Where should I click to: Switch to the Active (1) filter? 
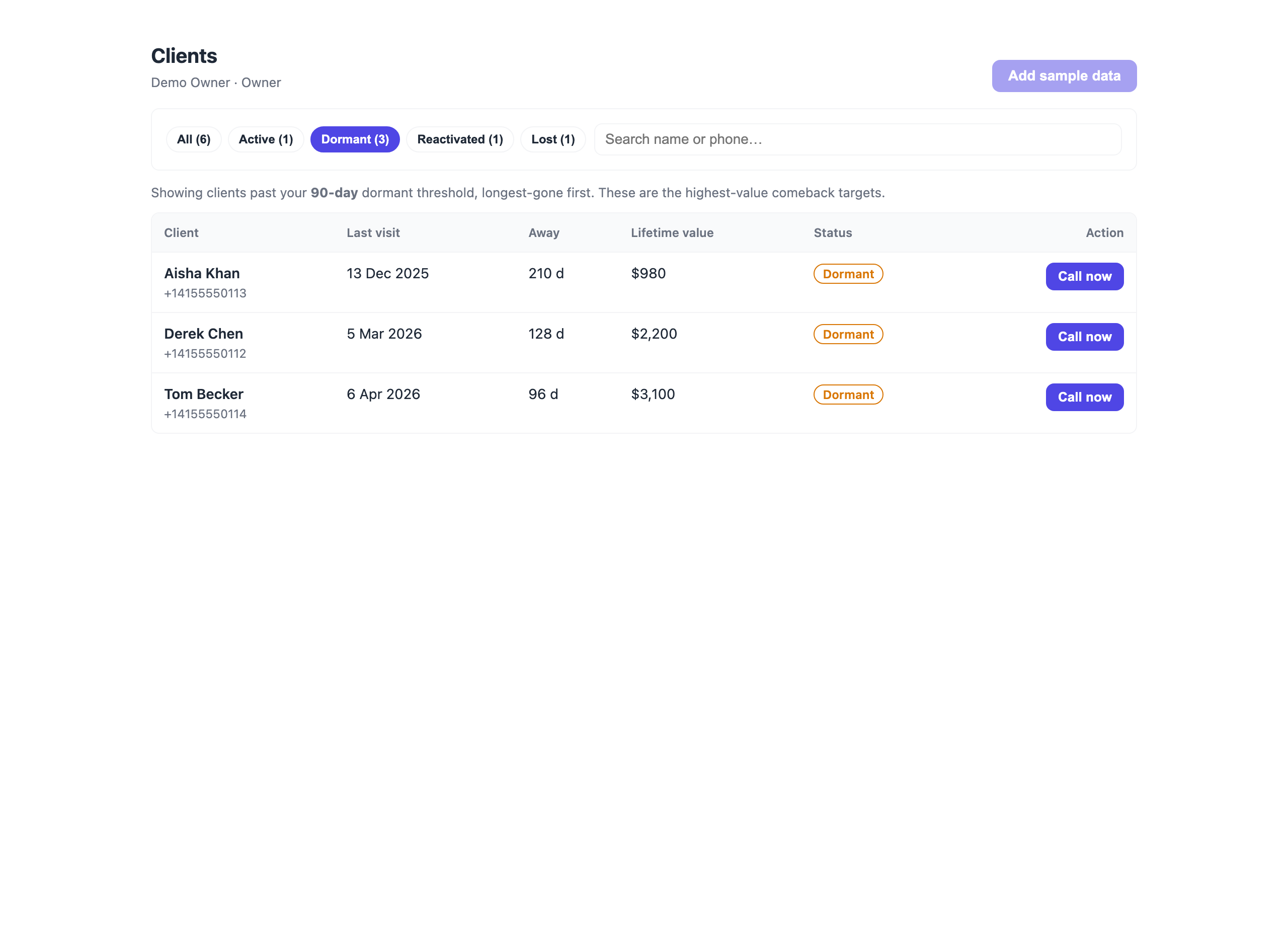(266, 139)
